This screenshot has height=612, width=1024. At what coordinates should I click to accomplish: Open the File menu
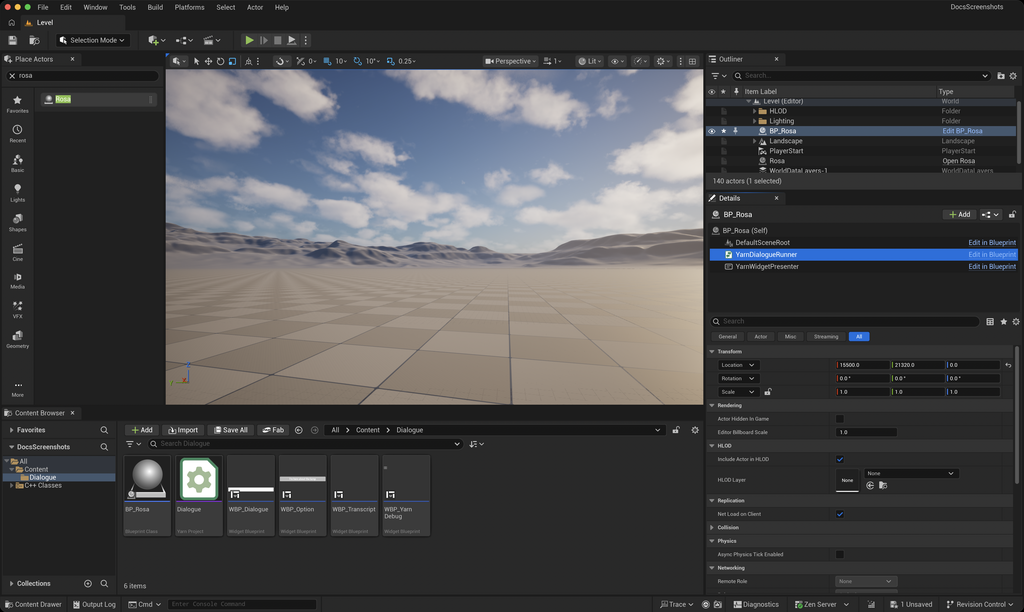click(x=43, y=7)
